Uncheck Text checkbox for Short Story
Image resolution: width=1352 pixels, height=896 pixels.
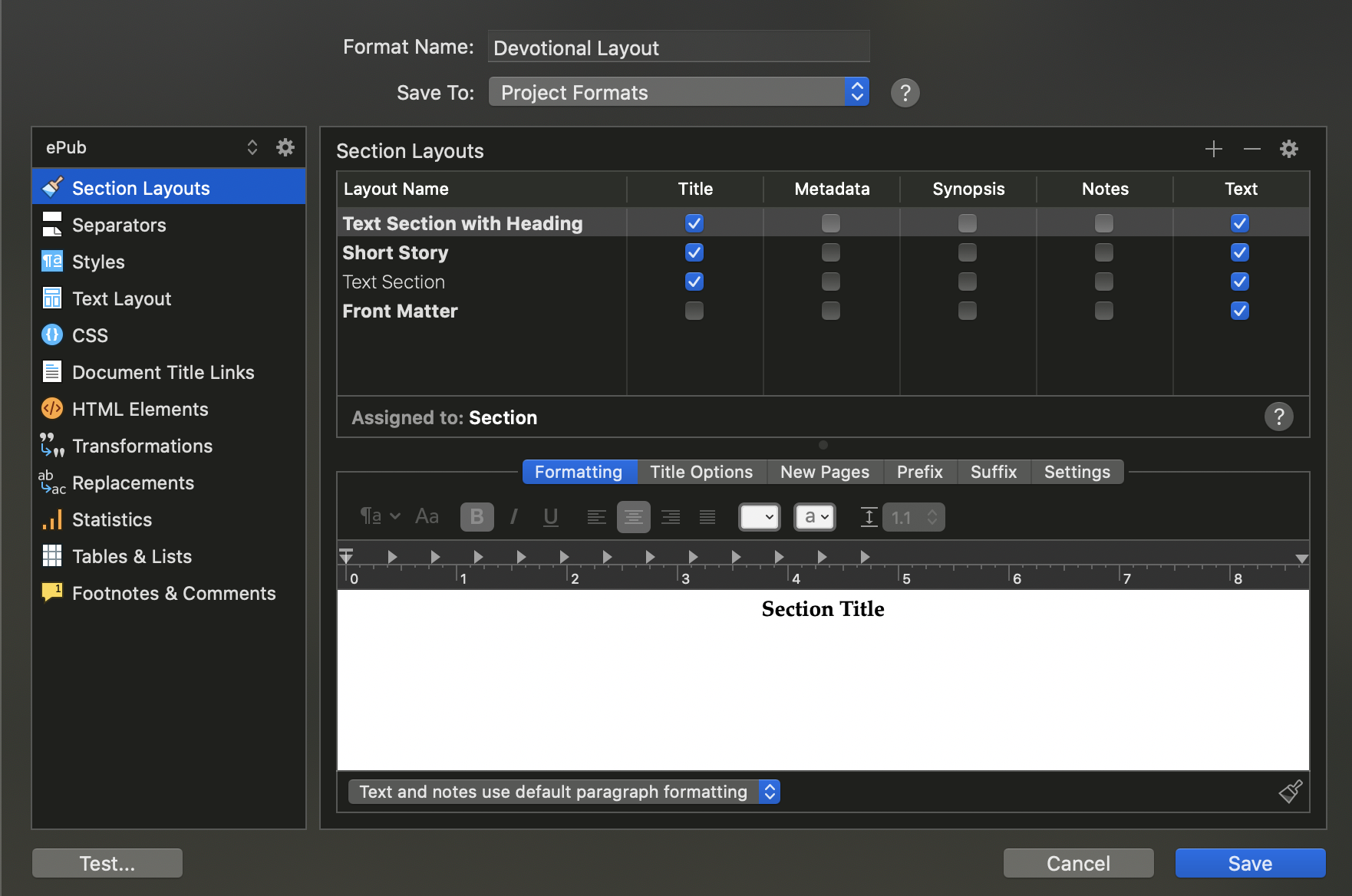[x=1239, y=252]
